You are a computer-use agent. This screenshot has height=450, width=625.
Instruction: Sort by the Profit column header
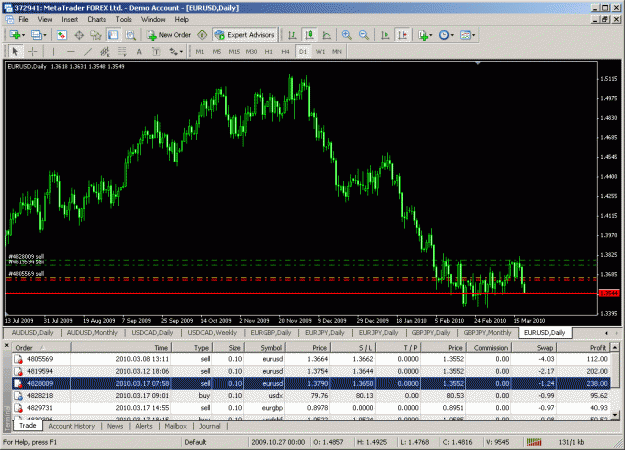583,348
